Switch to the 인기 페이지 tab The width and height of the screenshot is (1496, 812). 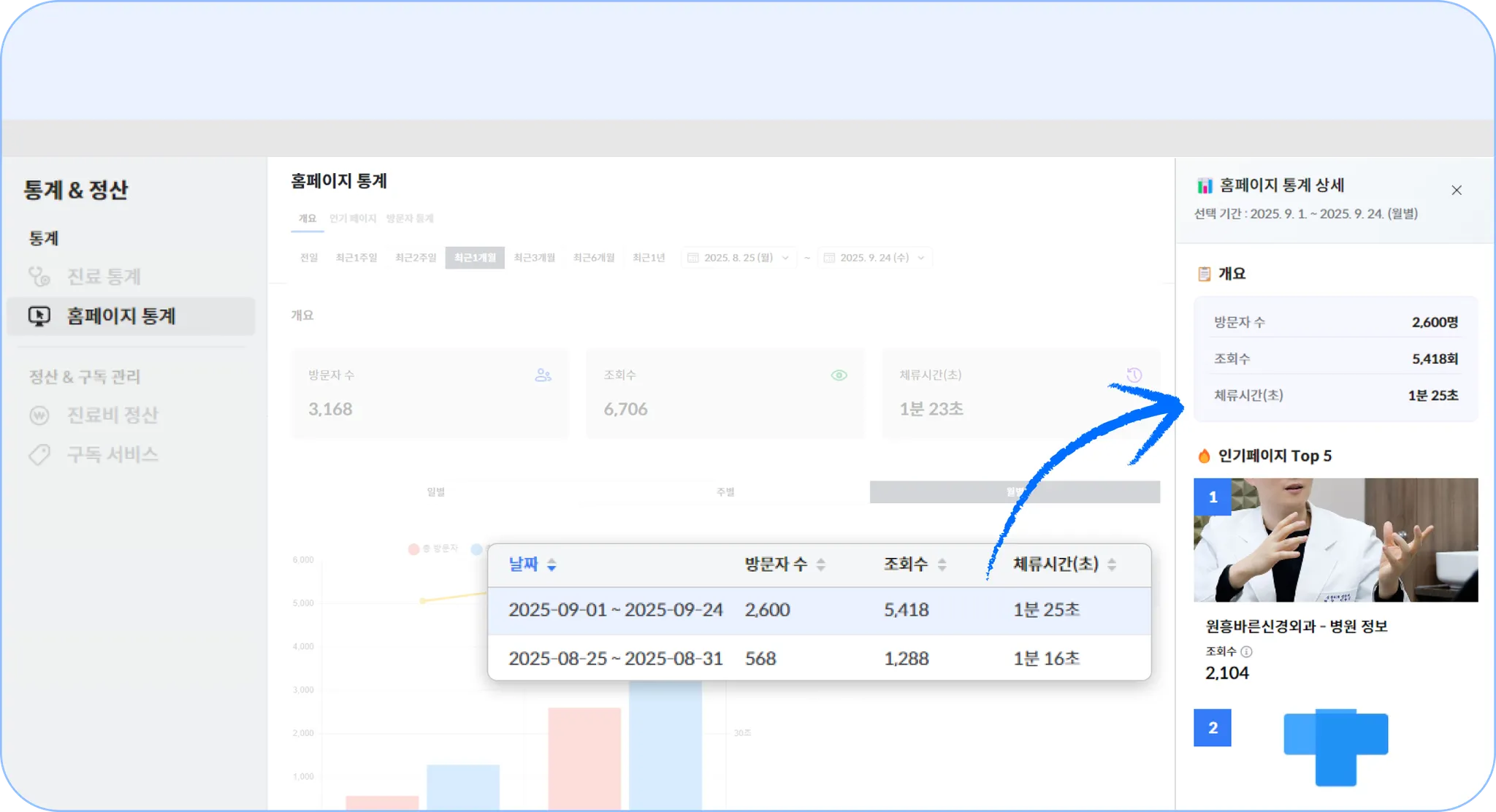pyautogui.click(x=352, y=218)
